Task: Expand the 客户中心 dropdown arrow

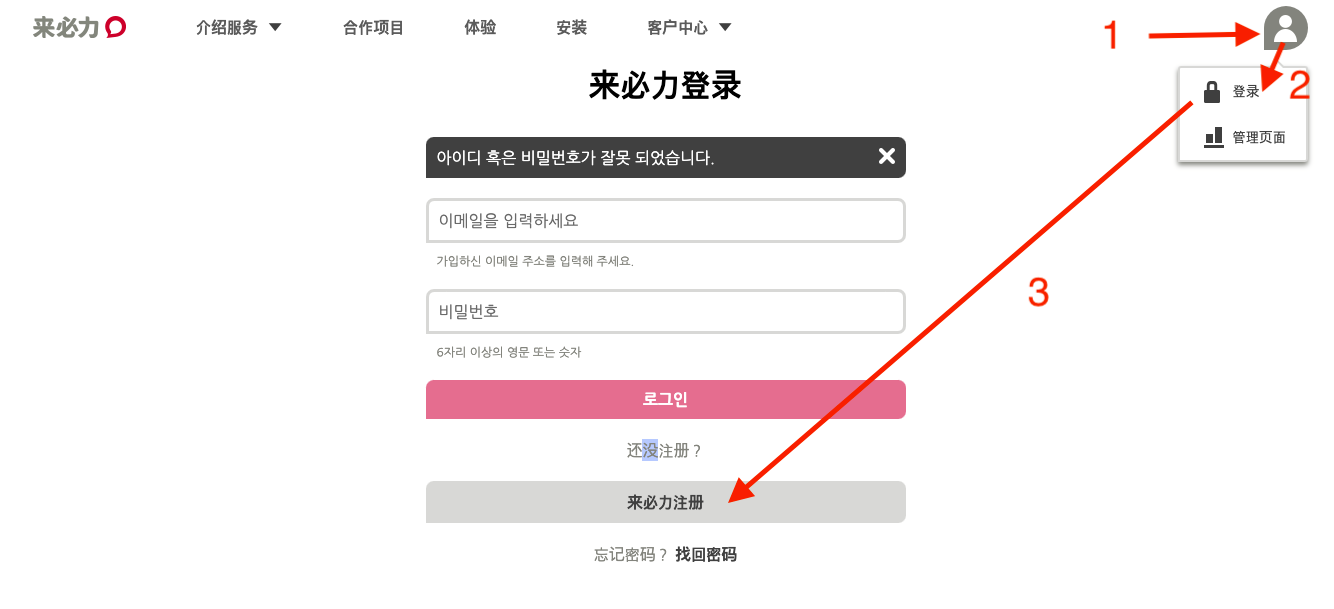Action: 725,27
